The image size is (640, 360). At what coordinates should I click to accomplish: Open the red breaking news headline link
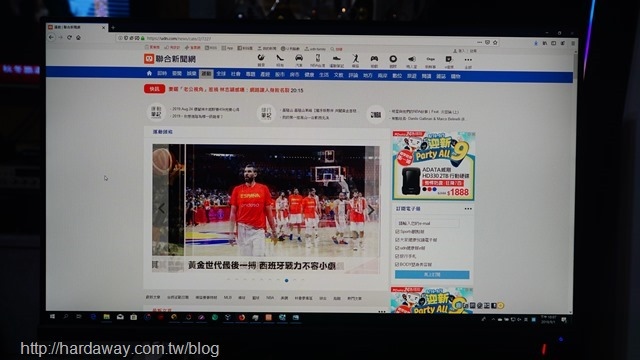[x=229, y=89]
